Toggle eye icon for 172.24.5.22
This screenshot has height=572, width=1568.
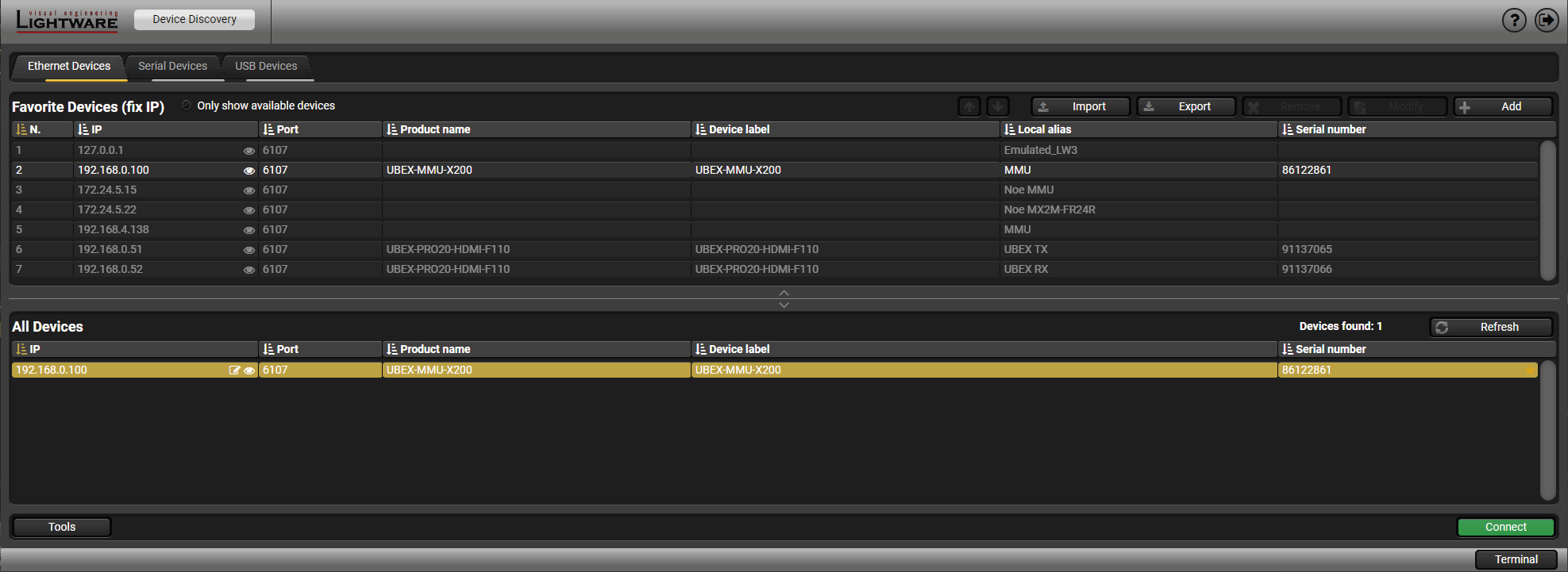coord(249,210)
